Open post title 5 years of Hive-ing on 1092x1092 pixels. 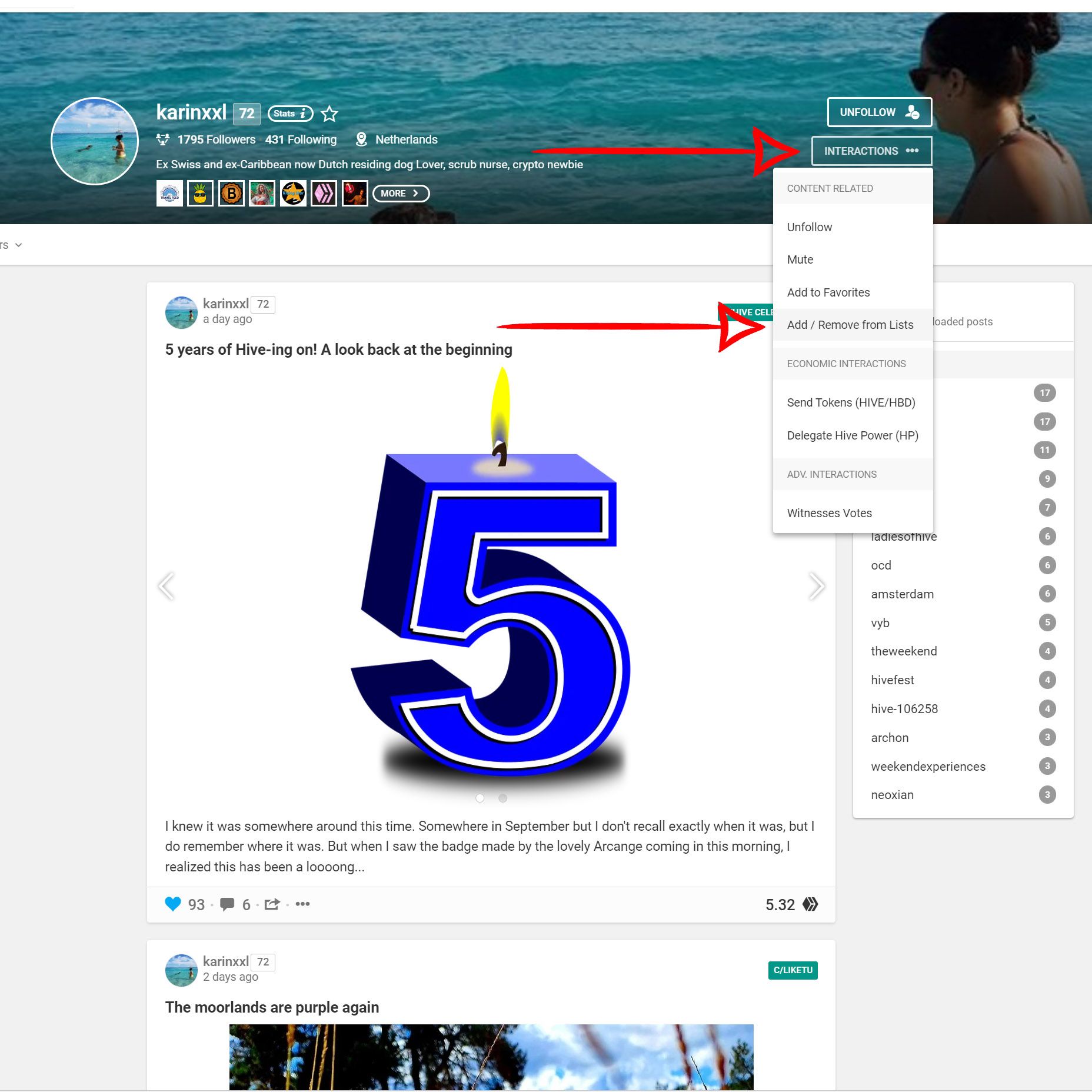tap(338, 349)
